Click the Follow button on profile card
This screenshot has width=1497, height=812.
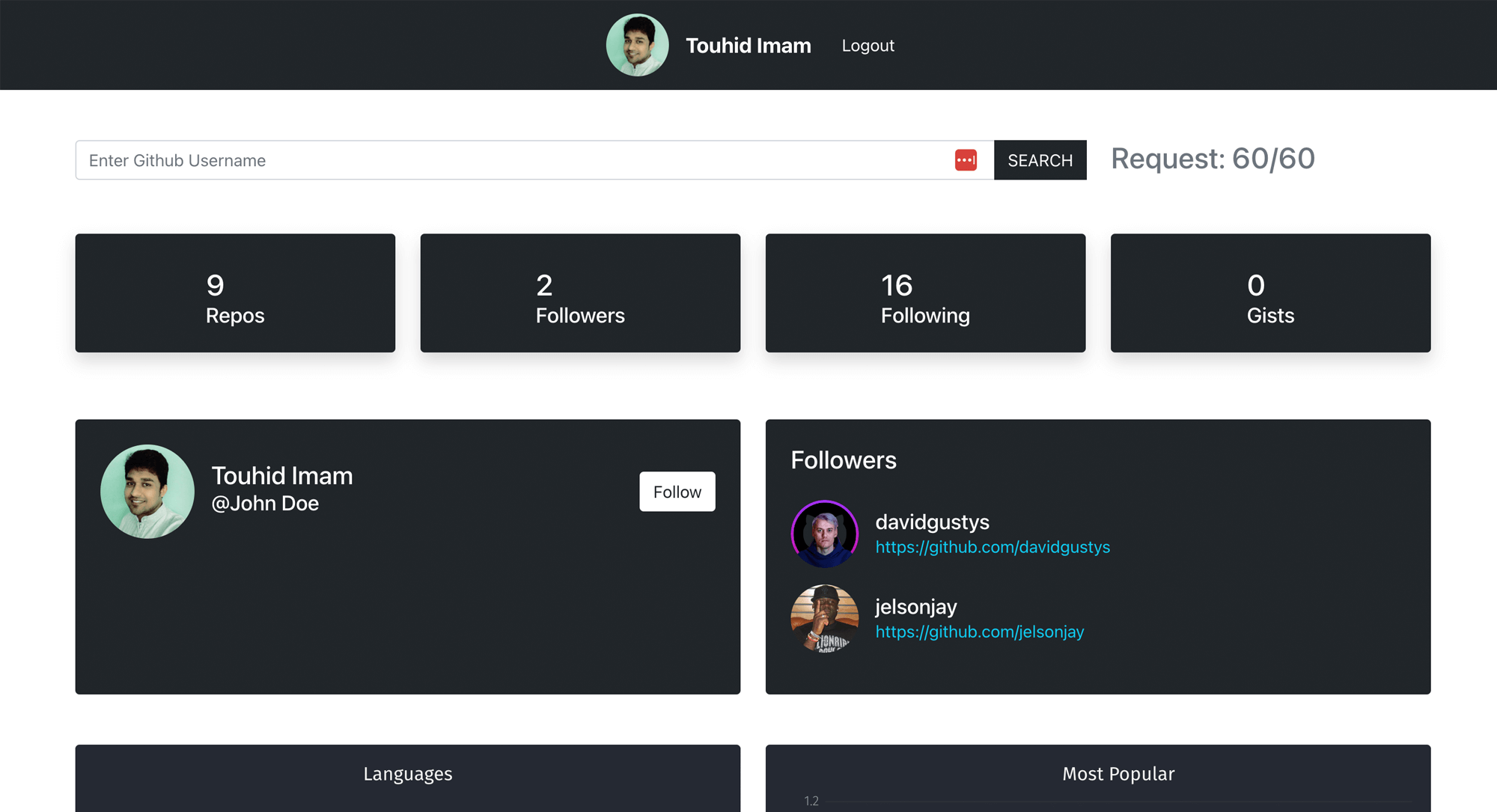tap(677, 492)
